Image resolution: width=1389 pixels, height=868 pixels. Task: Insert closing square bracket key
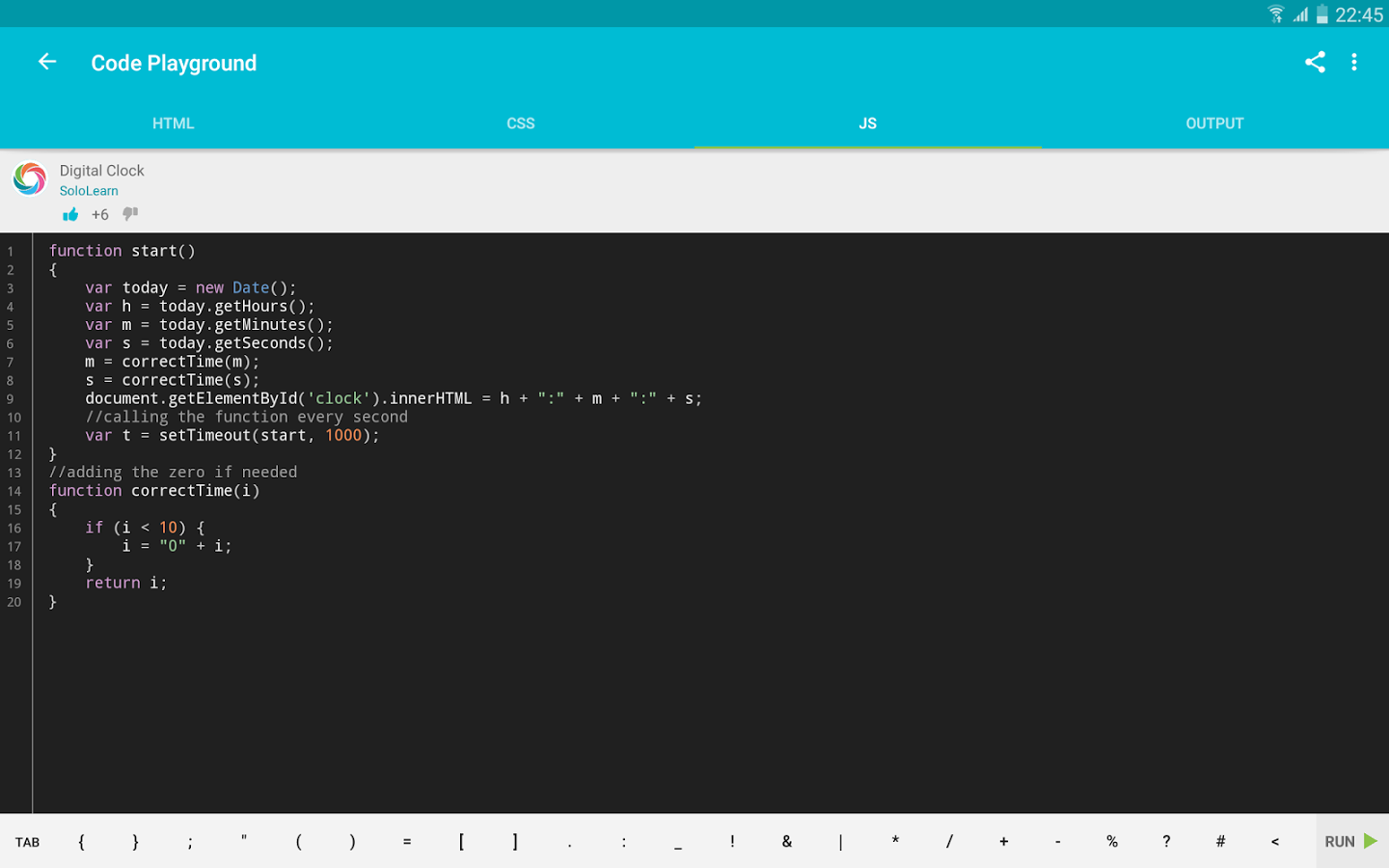[515, 842]
